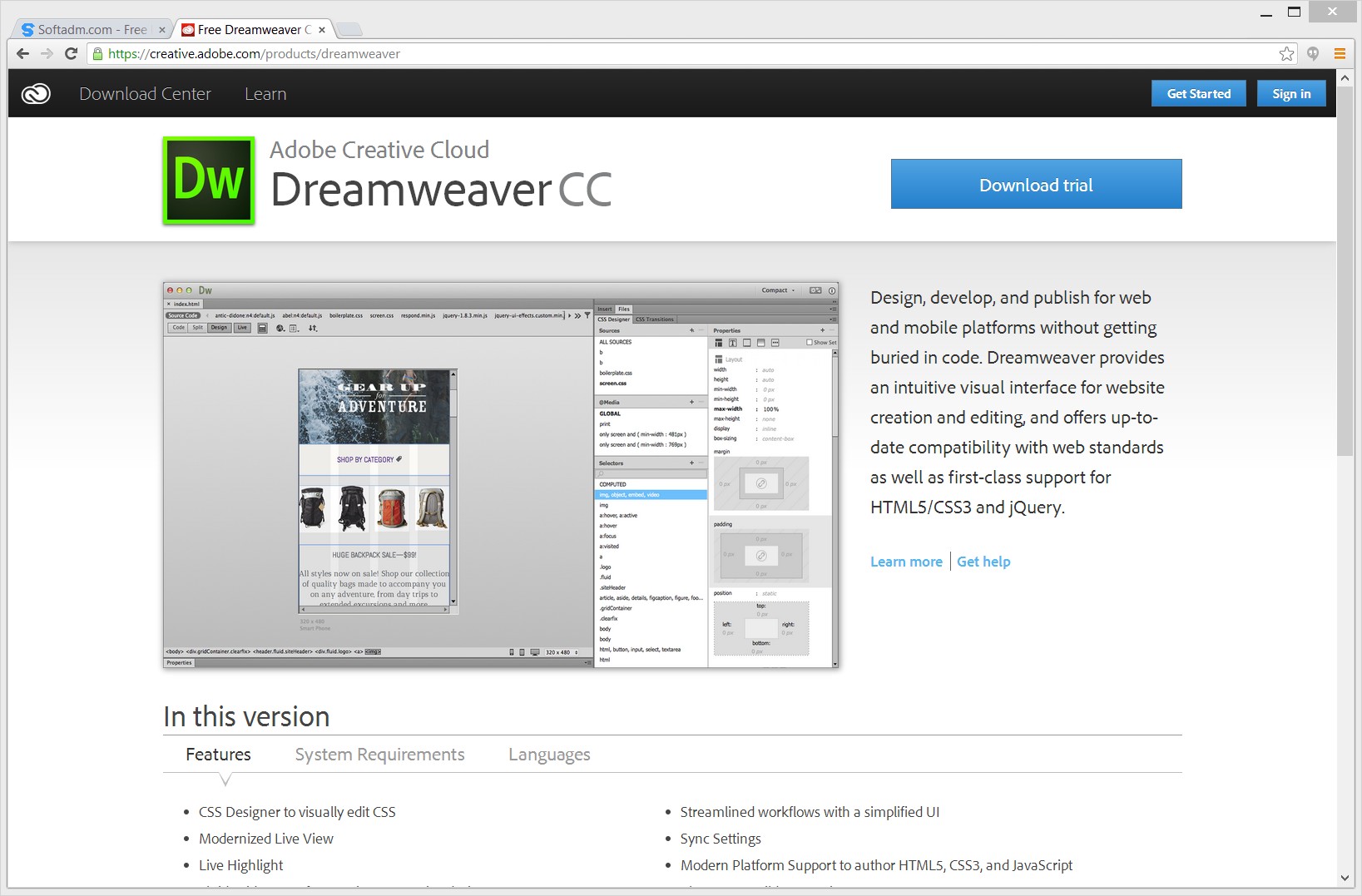
Task: Click the green padlock security icon
Action: coord(97,54)
